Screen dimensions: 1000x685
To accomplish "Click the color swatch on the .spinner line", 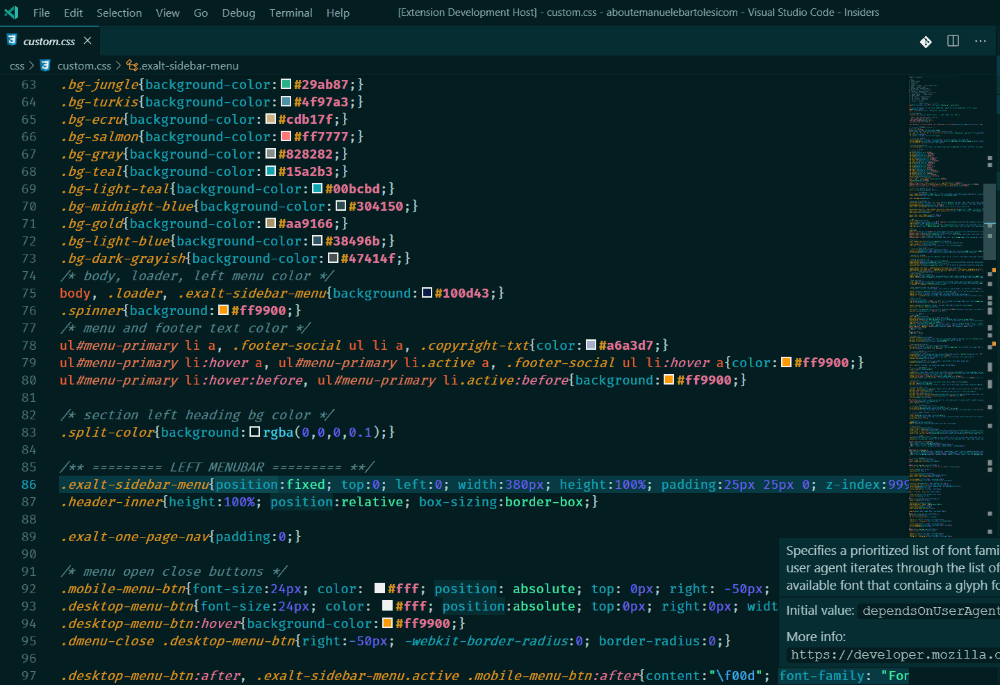I will (223, 311).
